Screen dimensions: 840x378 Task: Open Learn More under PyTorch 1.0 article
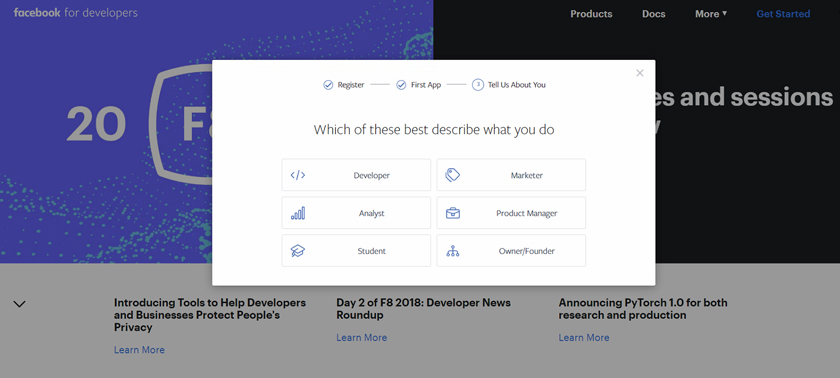[584, 338]
